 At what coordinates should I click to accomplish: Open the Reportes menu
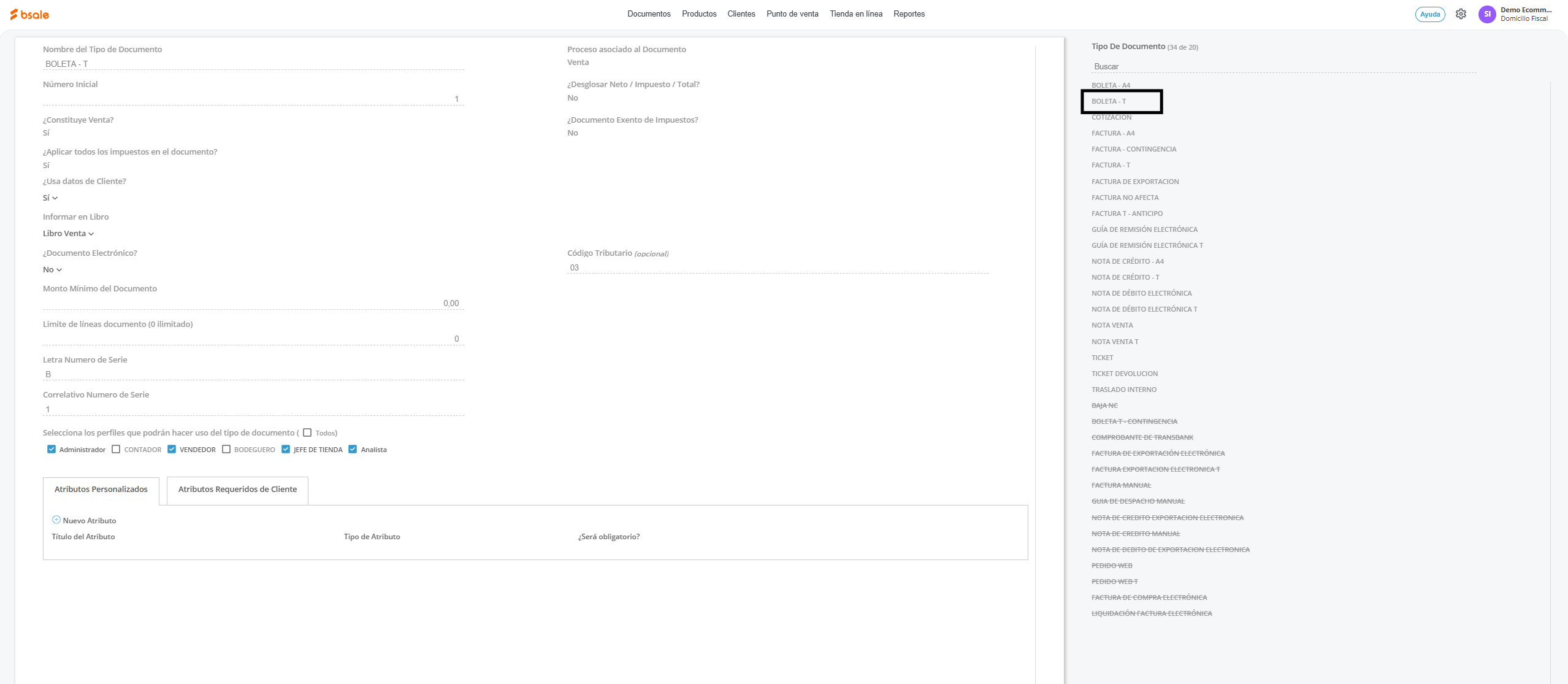(x=908, y=13)
